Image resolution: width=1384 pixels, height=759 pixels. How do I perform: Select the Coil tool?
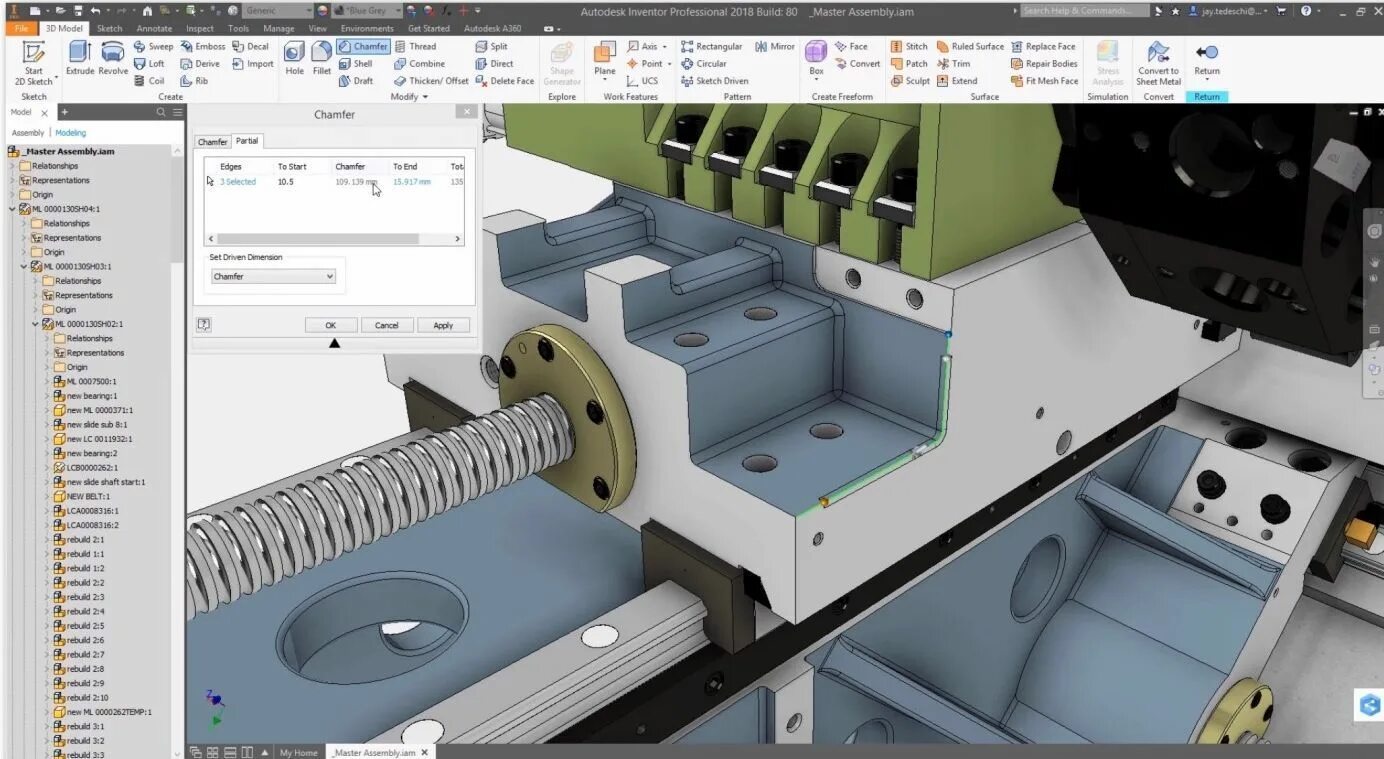tap(149, 81)
